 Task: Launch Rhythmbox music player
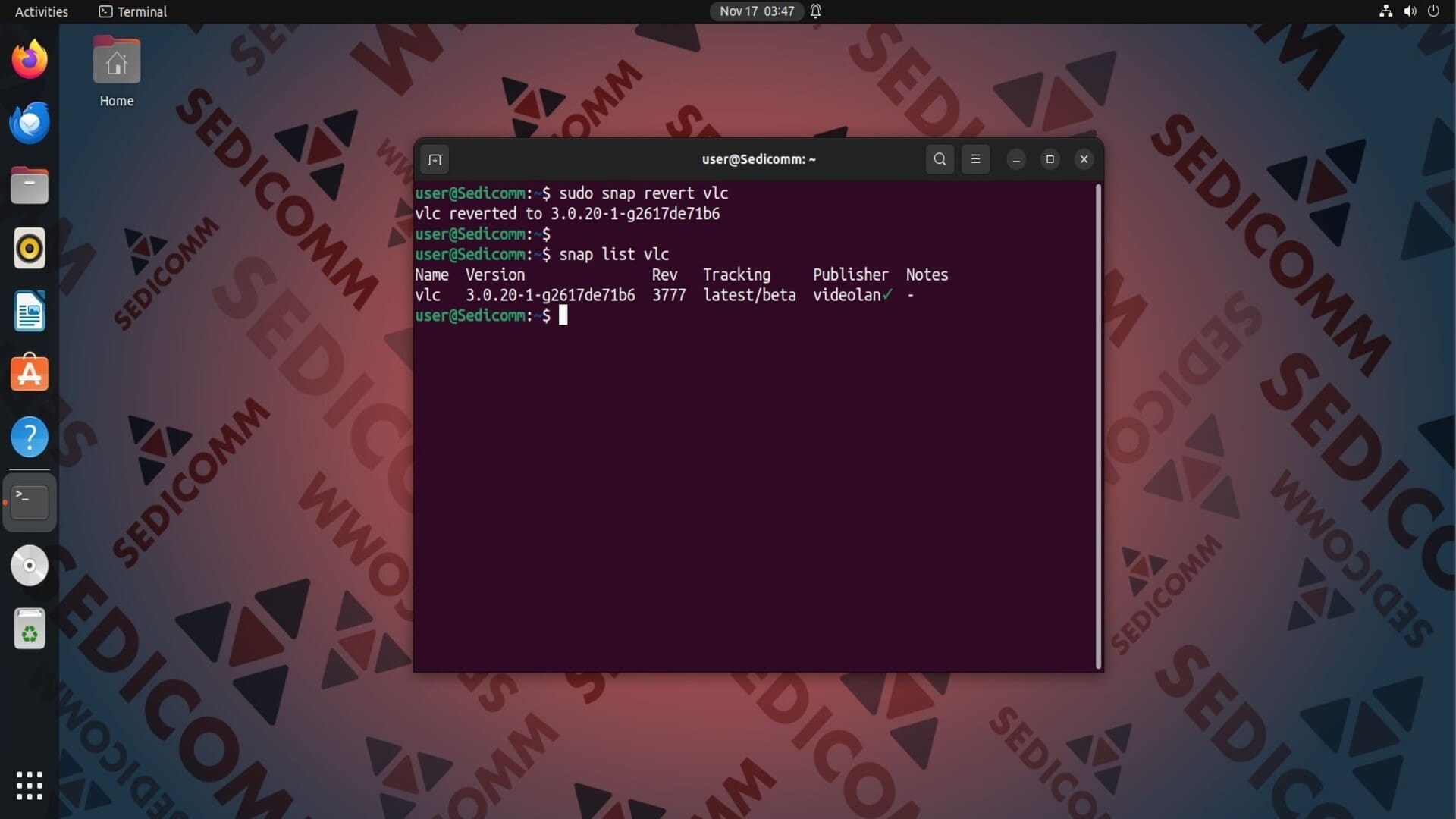30,249
